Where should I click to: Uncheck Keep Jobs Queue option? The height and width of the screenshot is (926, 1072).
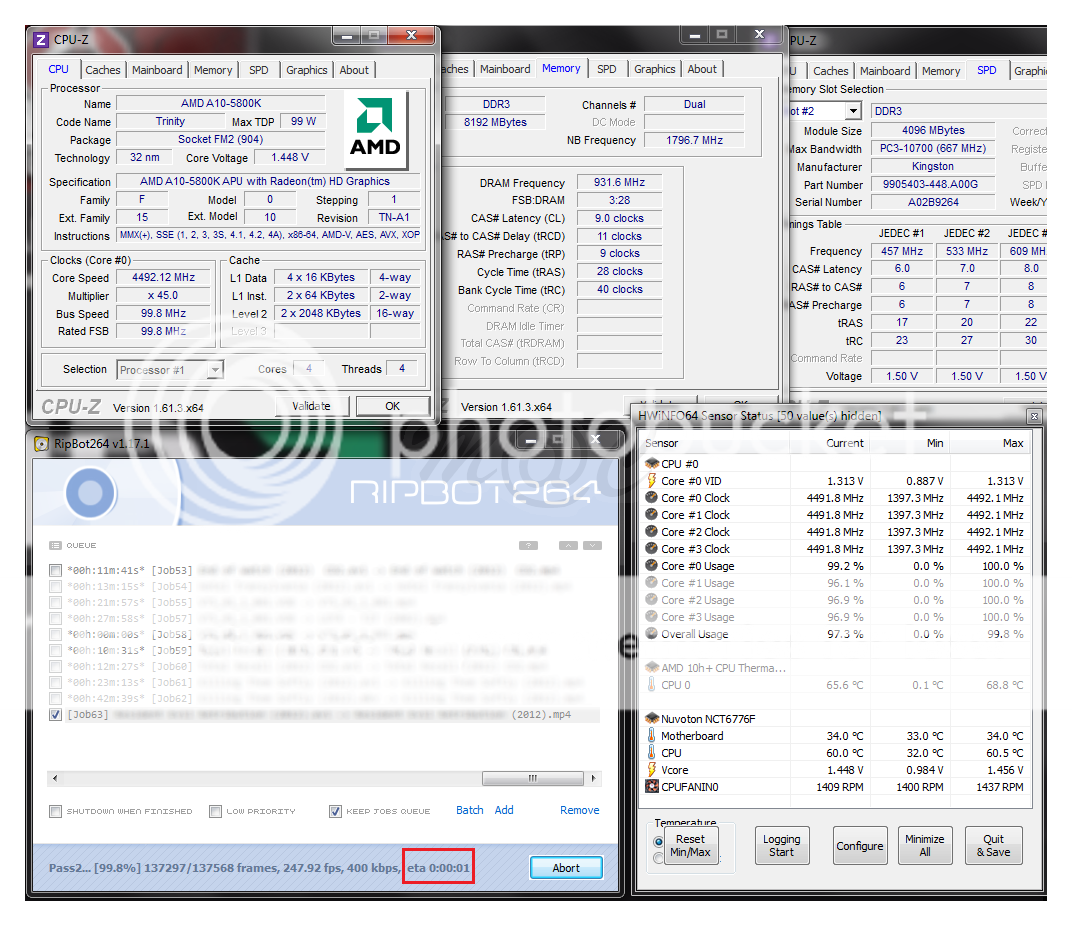pyautogui.click(x=335, y=811)
